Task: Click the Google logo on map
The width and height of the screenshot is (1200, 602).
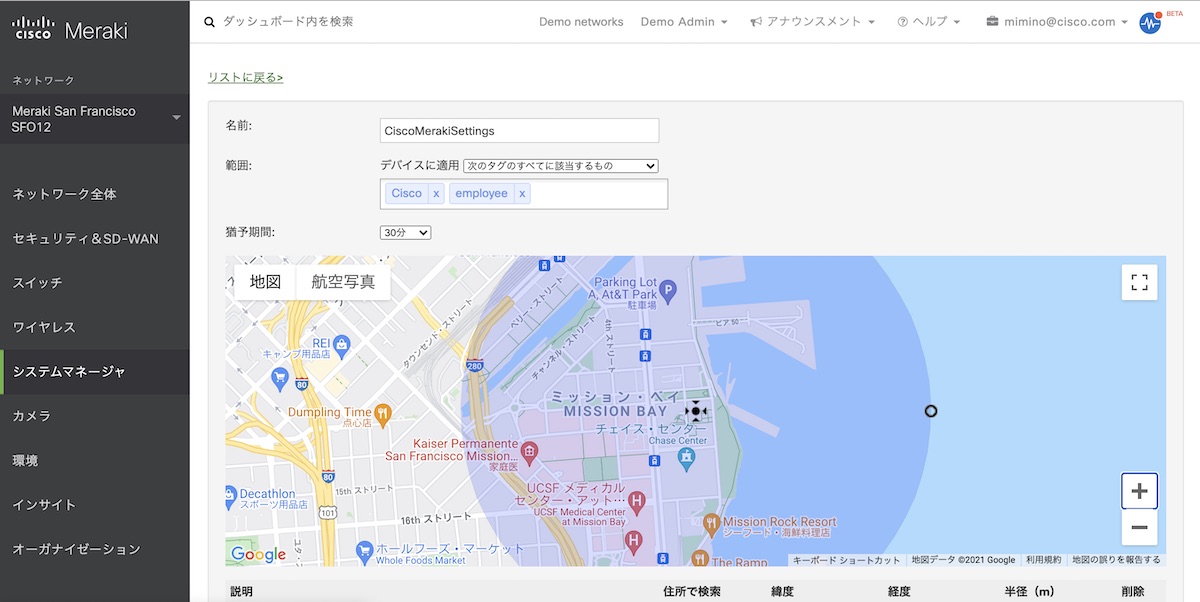Action: coord(258,554)
